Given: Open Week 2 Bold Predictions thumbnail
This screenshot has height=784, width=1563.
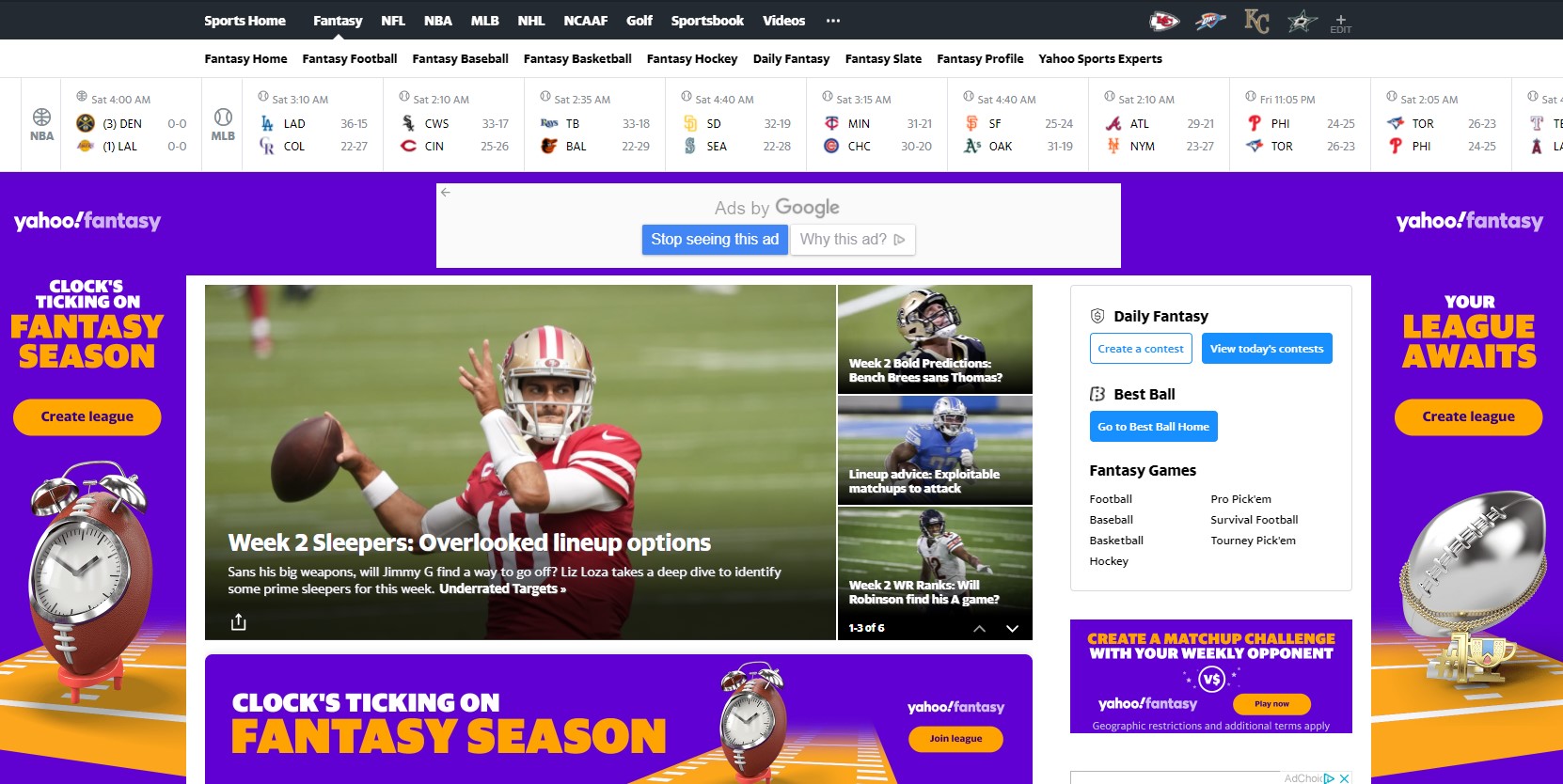Looking at the screenshot, I should (x=935, y=339).
